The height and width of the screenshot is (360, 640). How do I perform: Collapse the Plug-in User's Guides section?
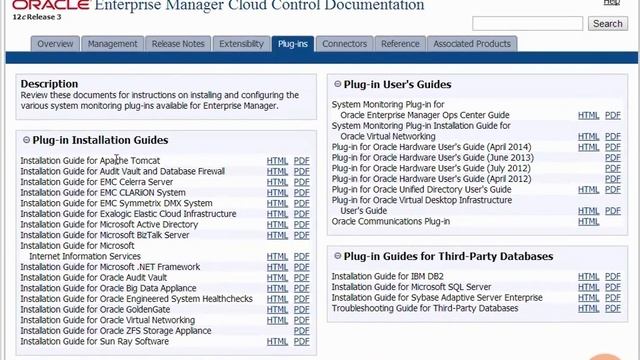(x=338, y=84)
